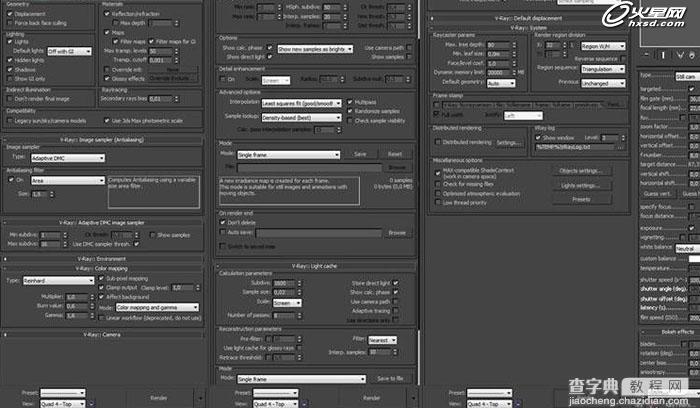700x408 pixels.
Task: Enable Distributed rendering checkbox
Action: click(438, 142)
